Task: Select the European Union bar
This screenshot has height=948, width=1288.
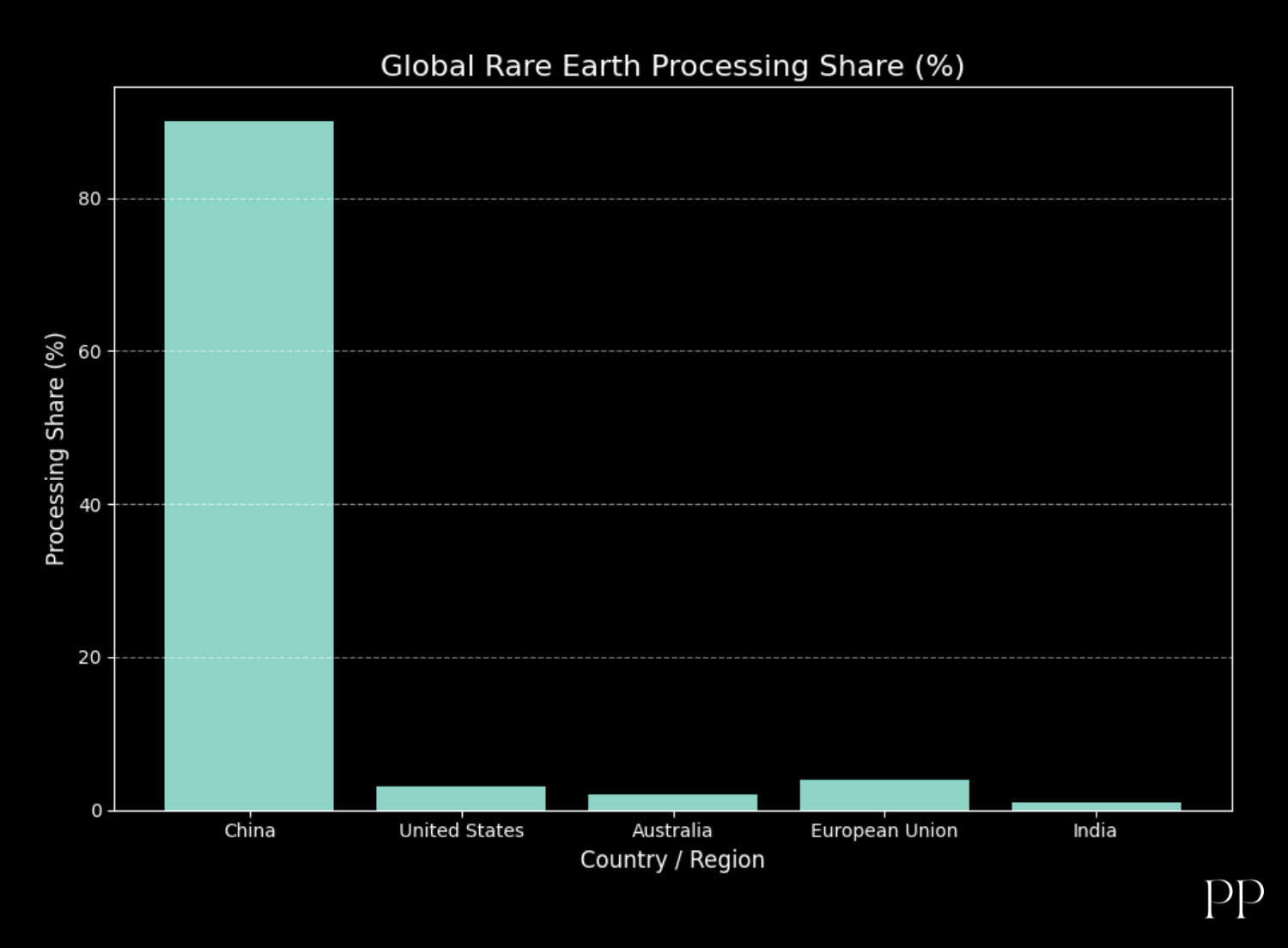Action: coord(884,795)
